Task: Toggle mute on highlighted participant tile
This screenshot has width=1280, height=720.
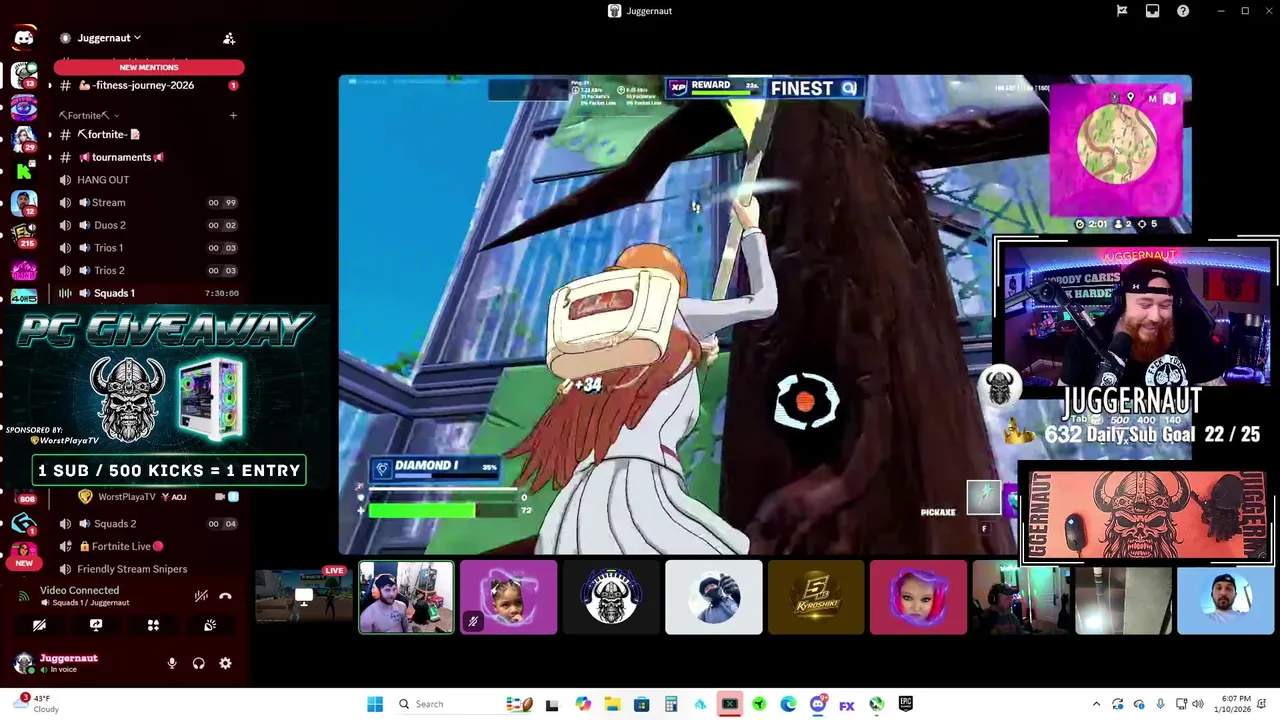Action: [473, 621]
